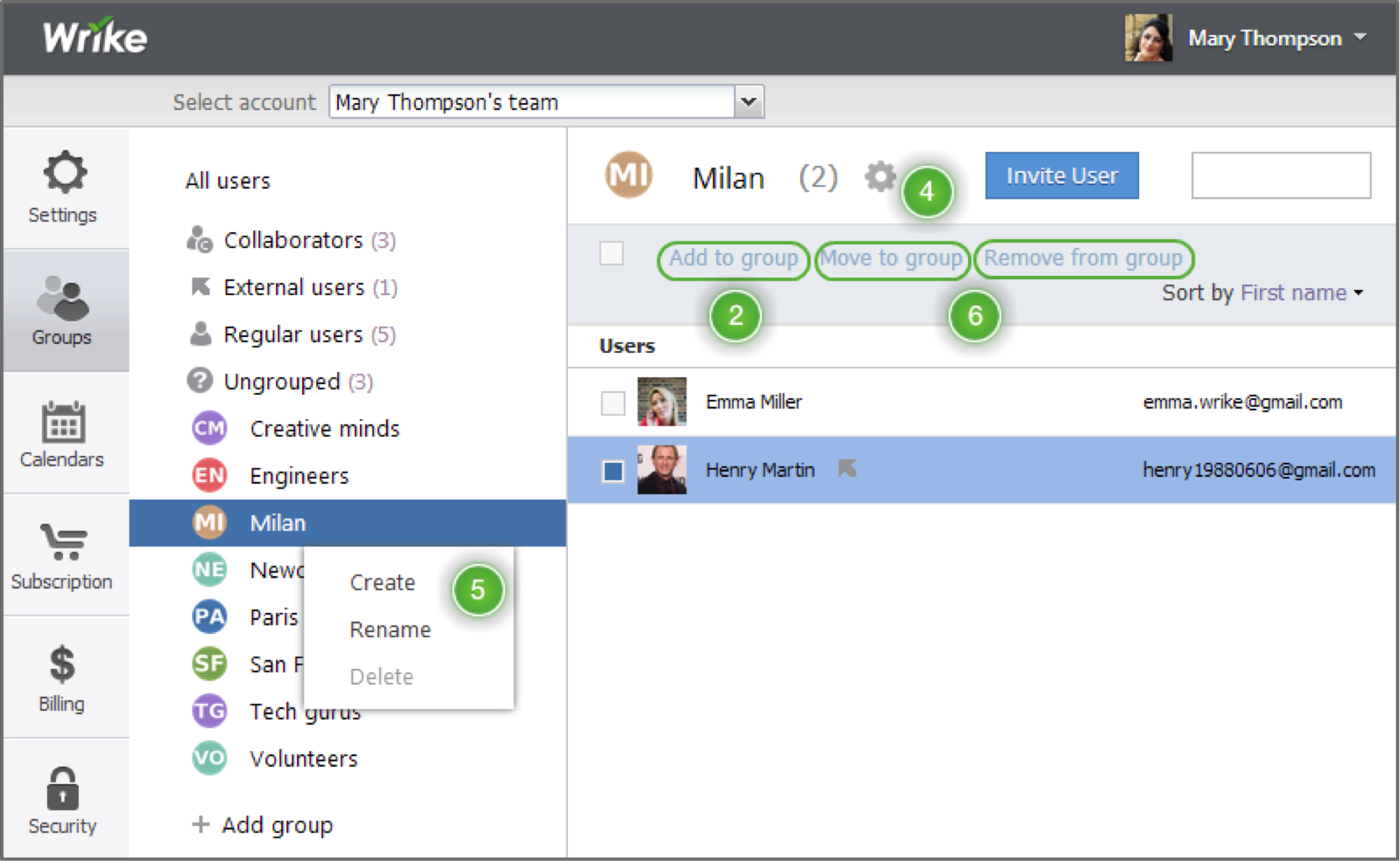
Task: Click the Invite User button
Action: (x=1060, y=175)
